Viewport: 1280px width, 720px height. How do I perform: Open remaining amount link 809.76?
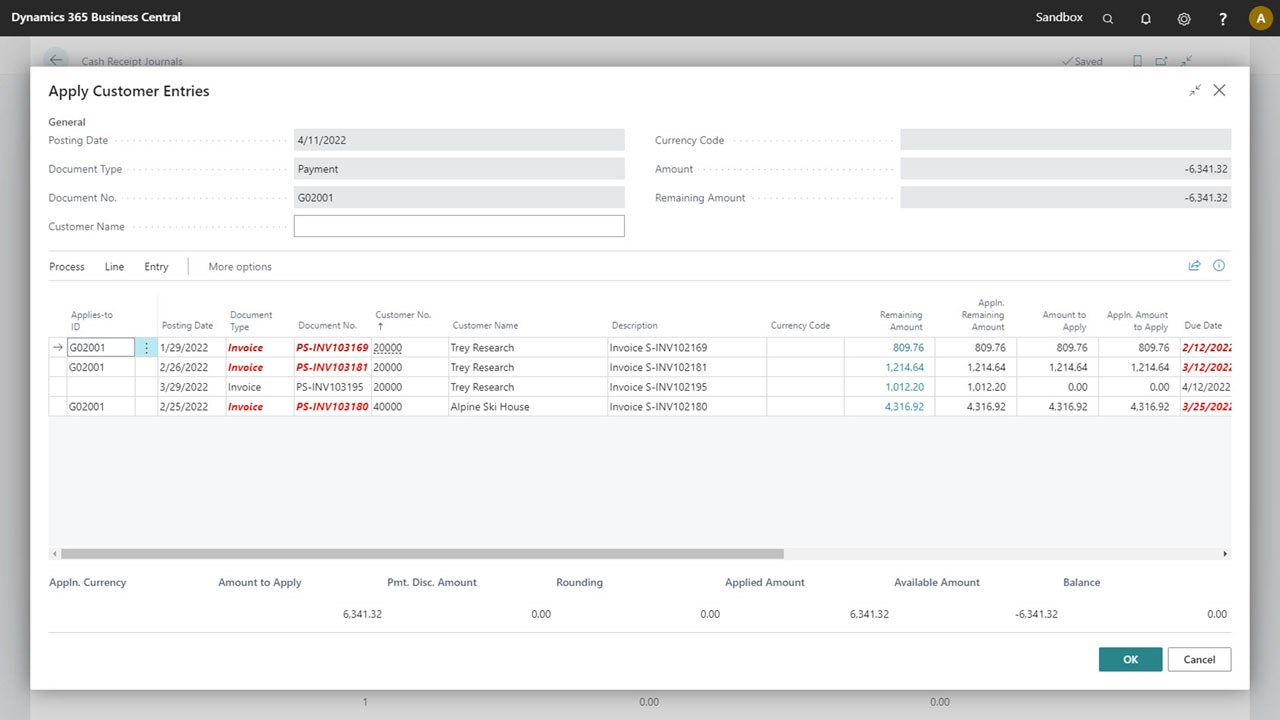(x=908, y=348)
